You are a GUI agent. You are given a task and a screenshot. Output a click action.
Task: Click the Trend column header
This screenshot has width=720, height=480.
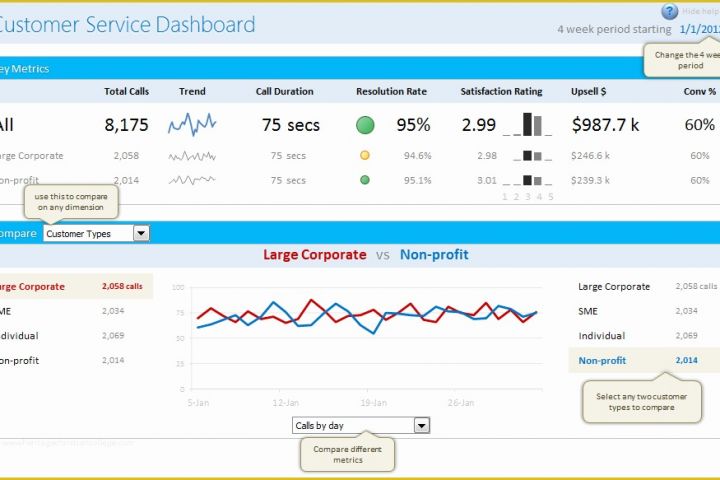(x=192, y=91)
